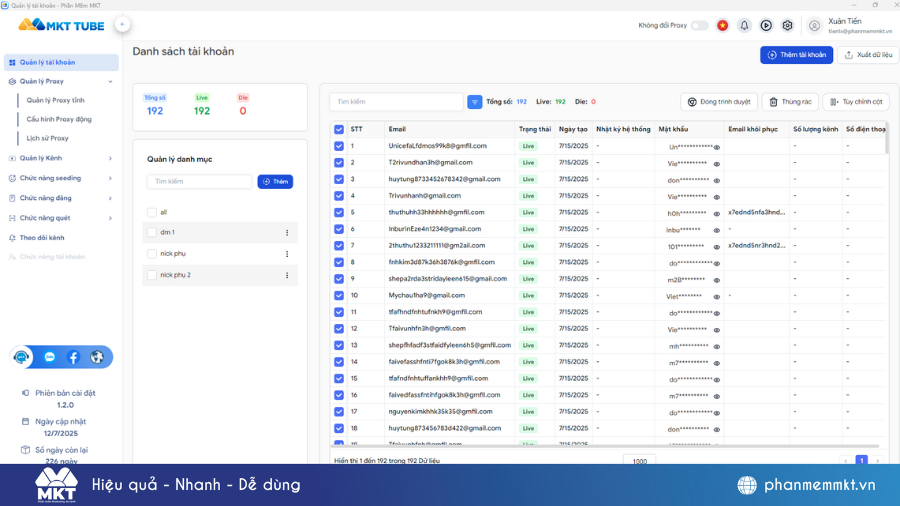900x506 pixels.
Task: Open the notifications bell icon
Action: coord(744,26)
